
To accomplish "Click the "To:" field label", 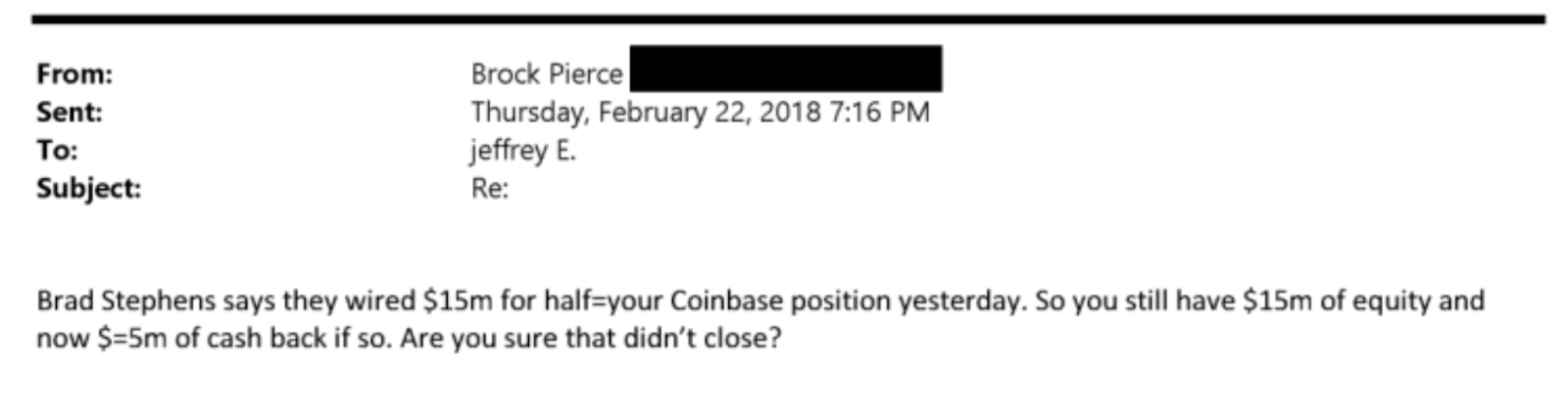I will click(x=57, y=151).
